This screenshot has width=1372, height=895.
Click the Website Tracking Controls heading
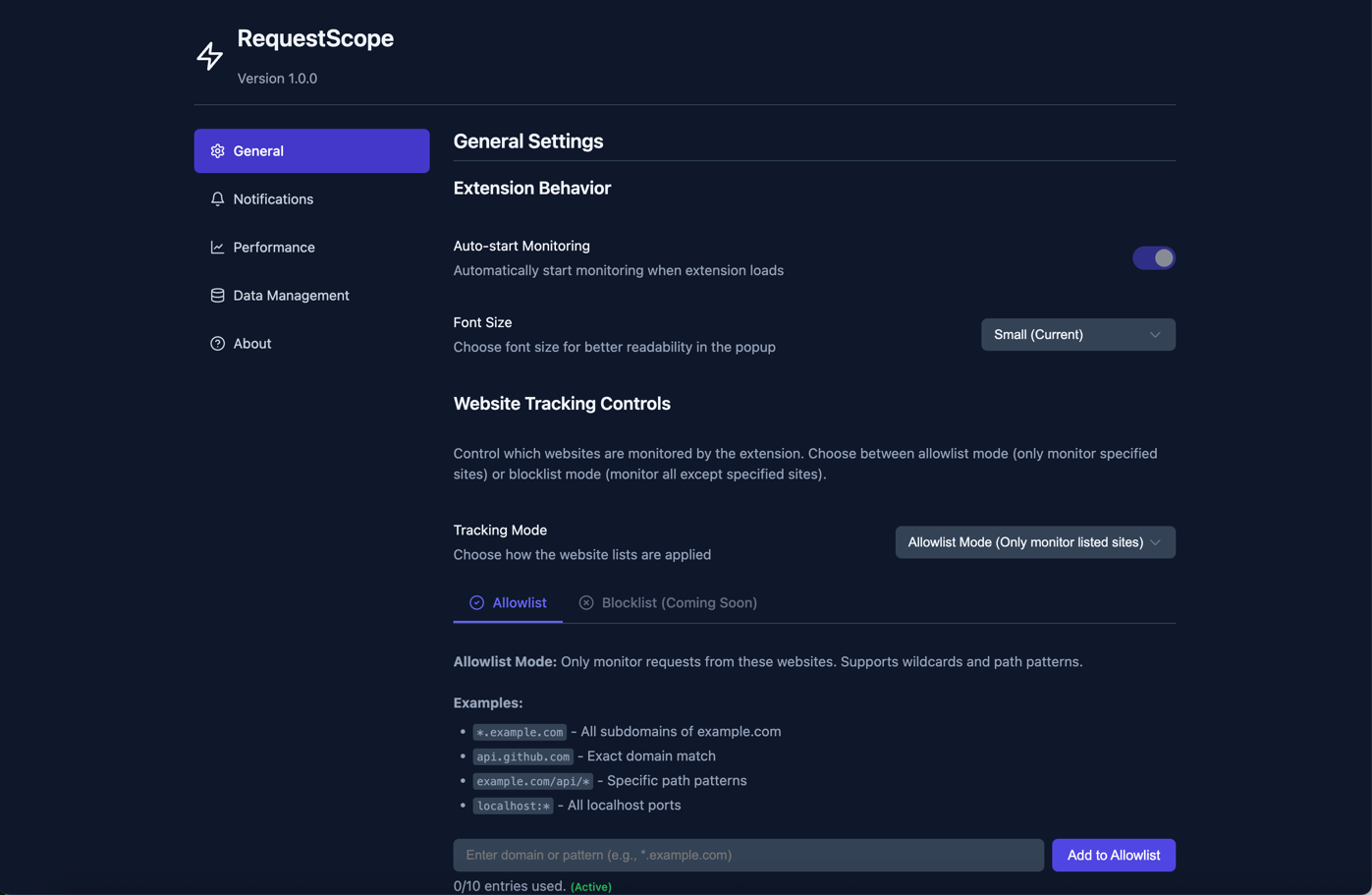tap(562, 403)
